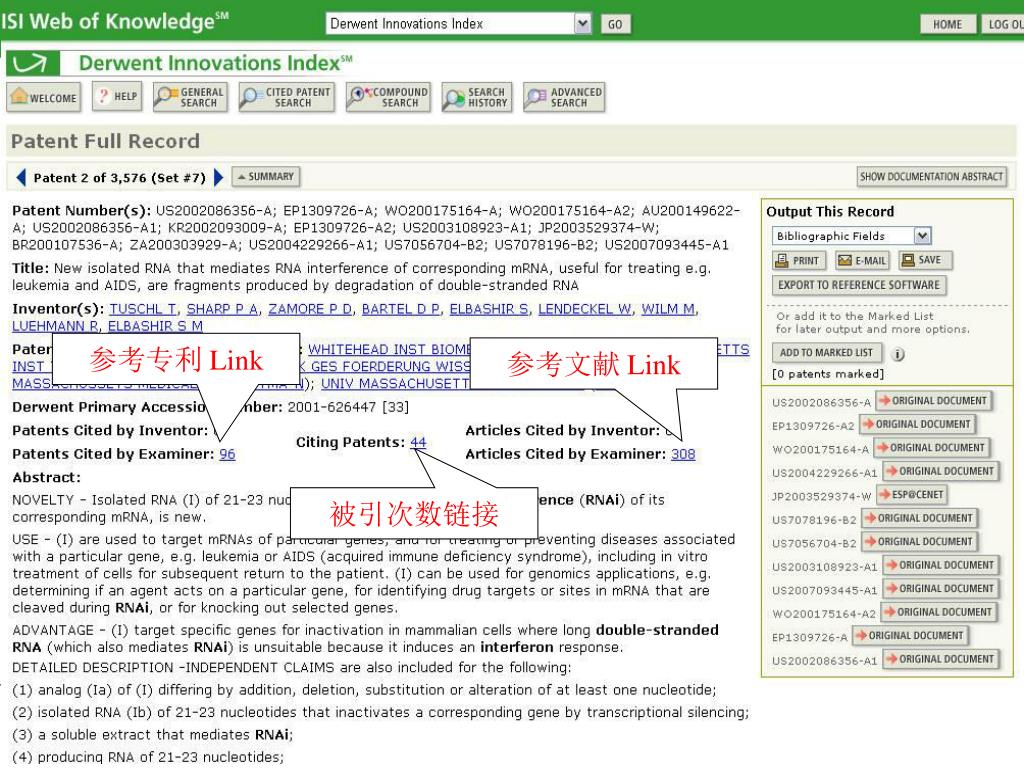This screenshot has width=1024, height=768.
Task: Open inventor TUSCHL T link
Action: click(143, 309)
